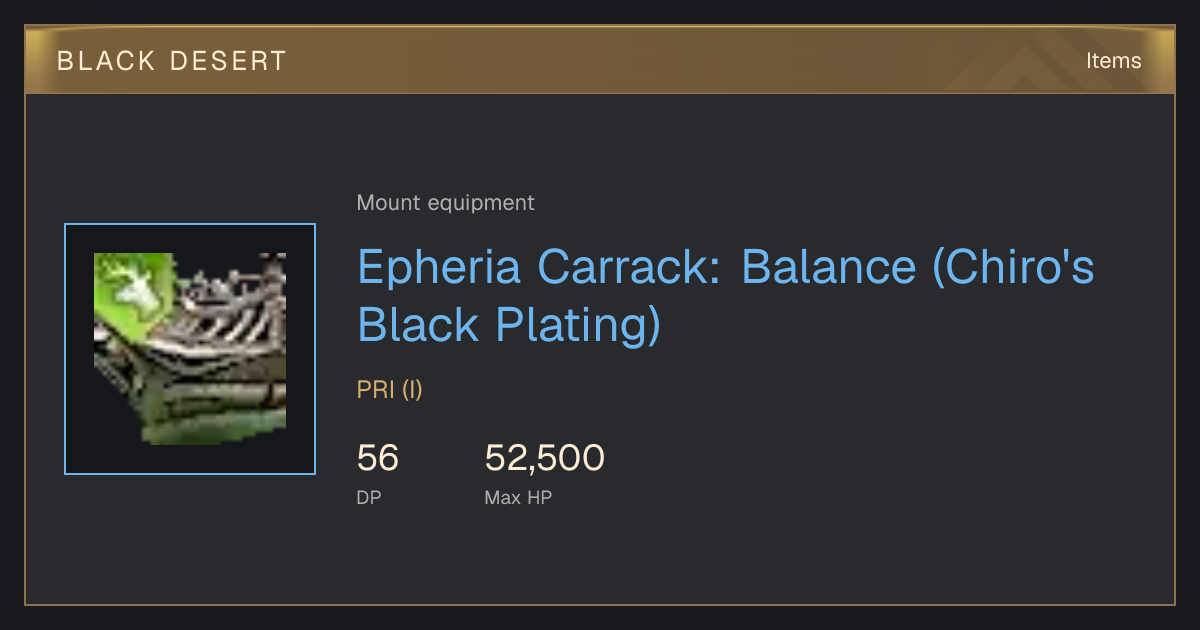Select the Mount equipment category label
Screen dimensions: 1200x630
pyautogui.click(x=445, y=203)
